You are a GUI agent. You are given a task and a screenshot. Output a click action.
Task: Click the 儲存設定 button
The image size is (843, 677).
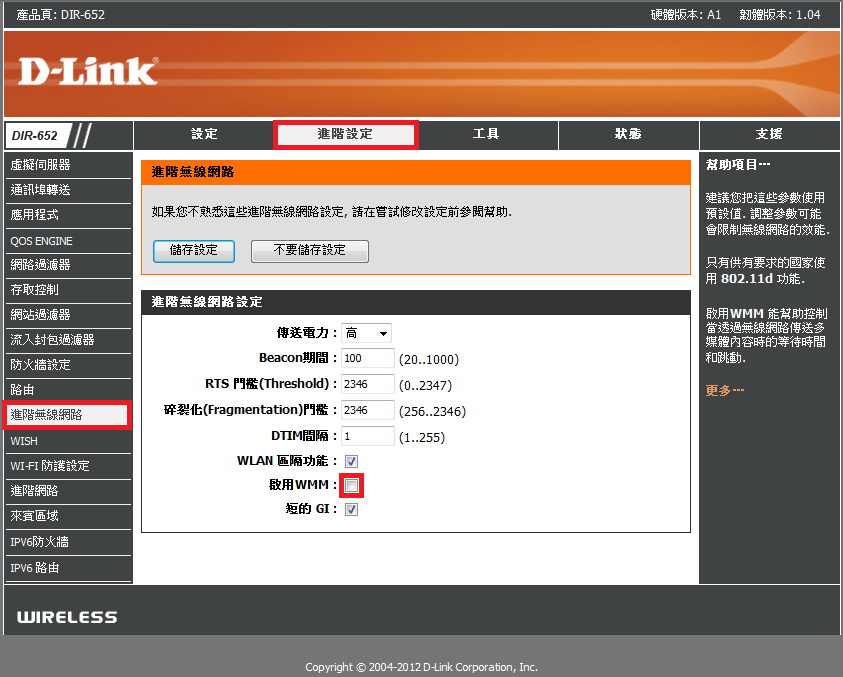pyautogui.click(x=194, y=251)
